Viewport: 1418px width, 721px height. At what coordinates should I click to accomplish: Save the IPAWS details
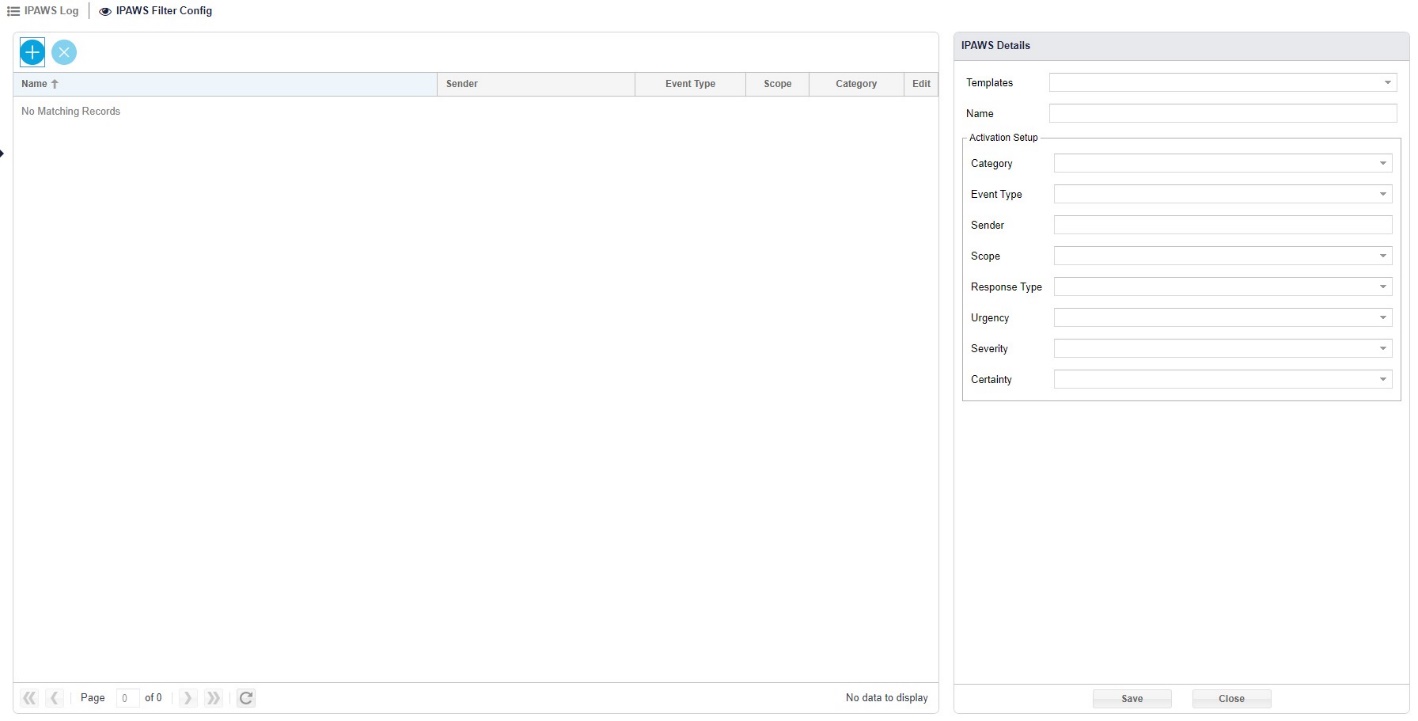(1132, 699)
